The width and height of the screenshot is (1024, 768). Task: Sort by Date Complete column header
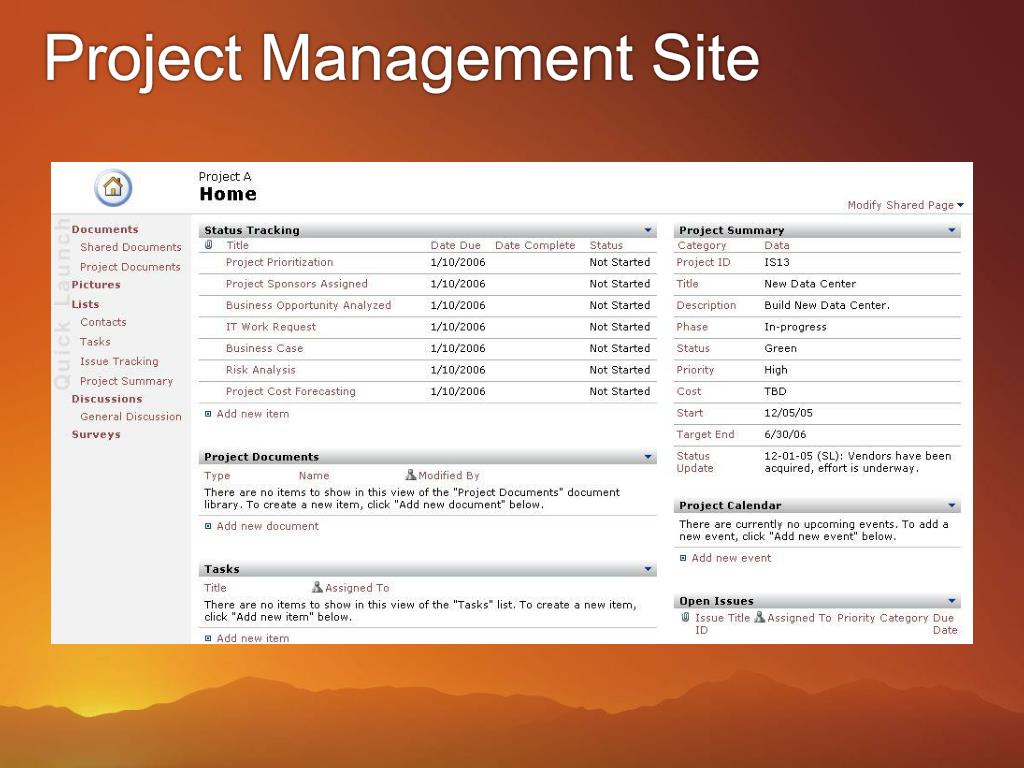click(536, 246)
